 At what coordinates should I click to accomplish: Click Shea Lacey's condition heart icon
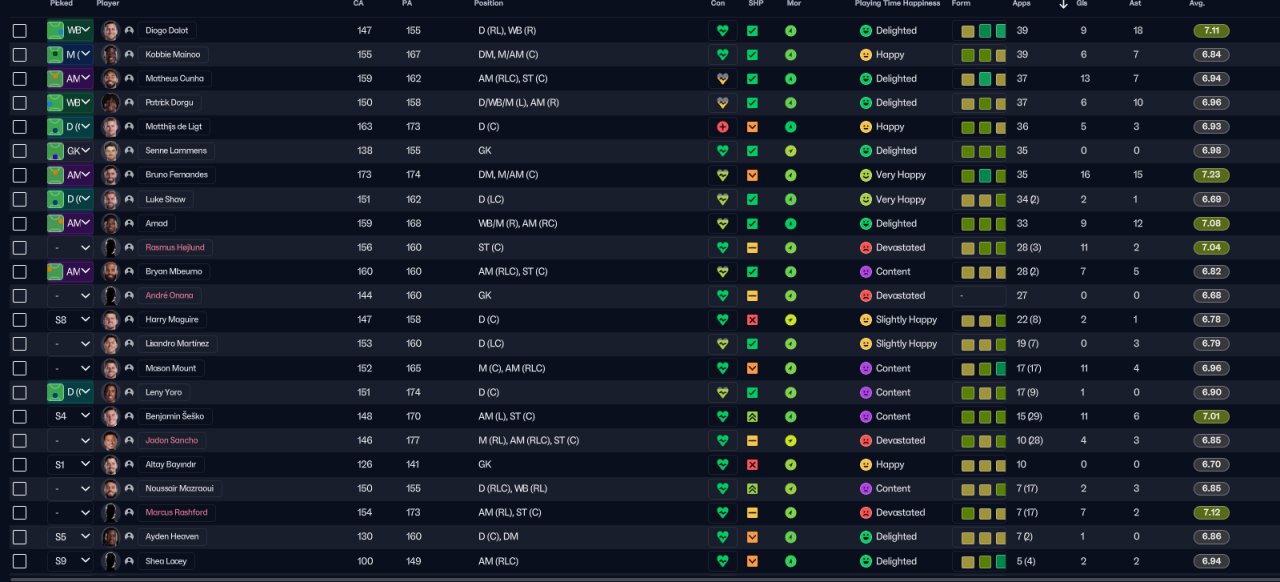tap(722, 562)
